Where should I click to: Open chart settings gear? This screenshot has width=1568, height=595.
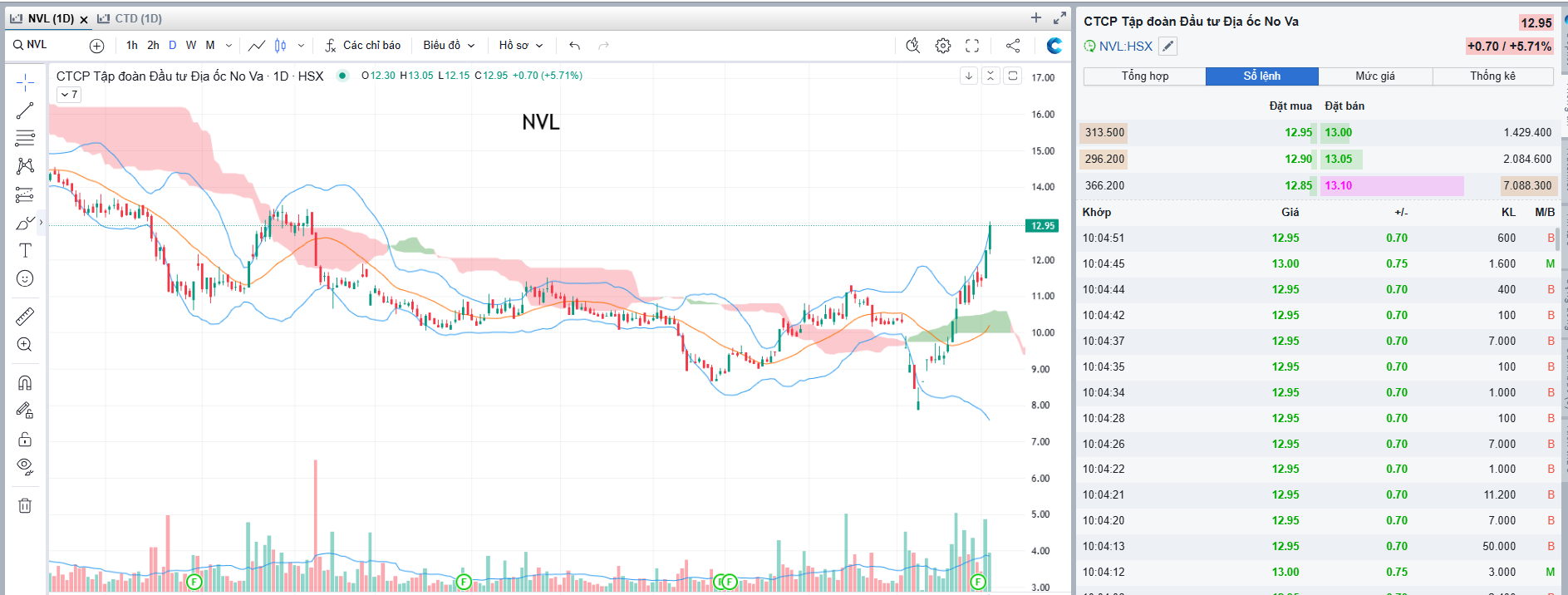(x=942, y=46)
